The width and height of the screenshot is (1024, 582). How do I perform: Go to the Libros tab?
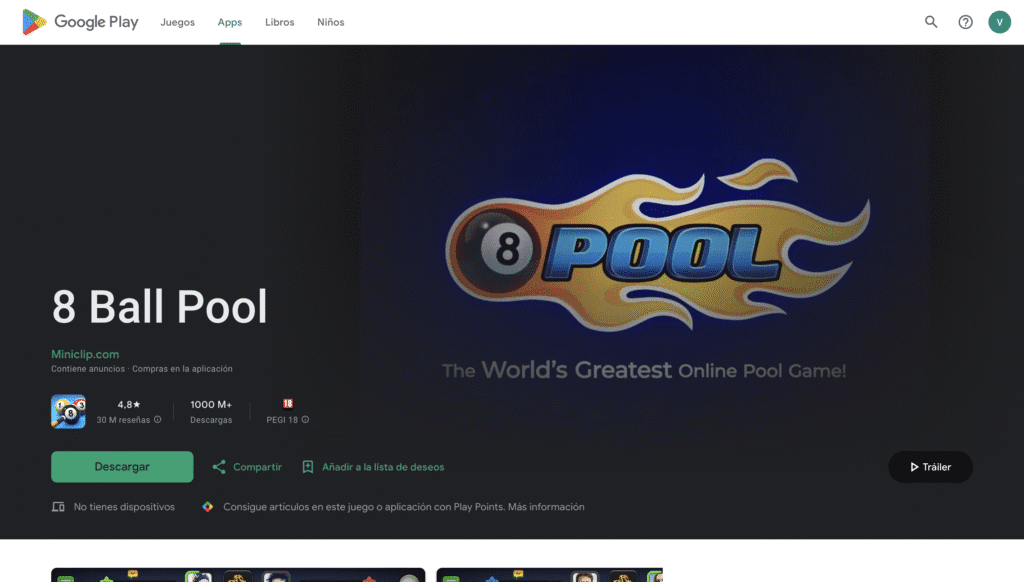tap(280, 22)
